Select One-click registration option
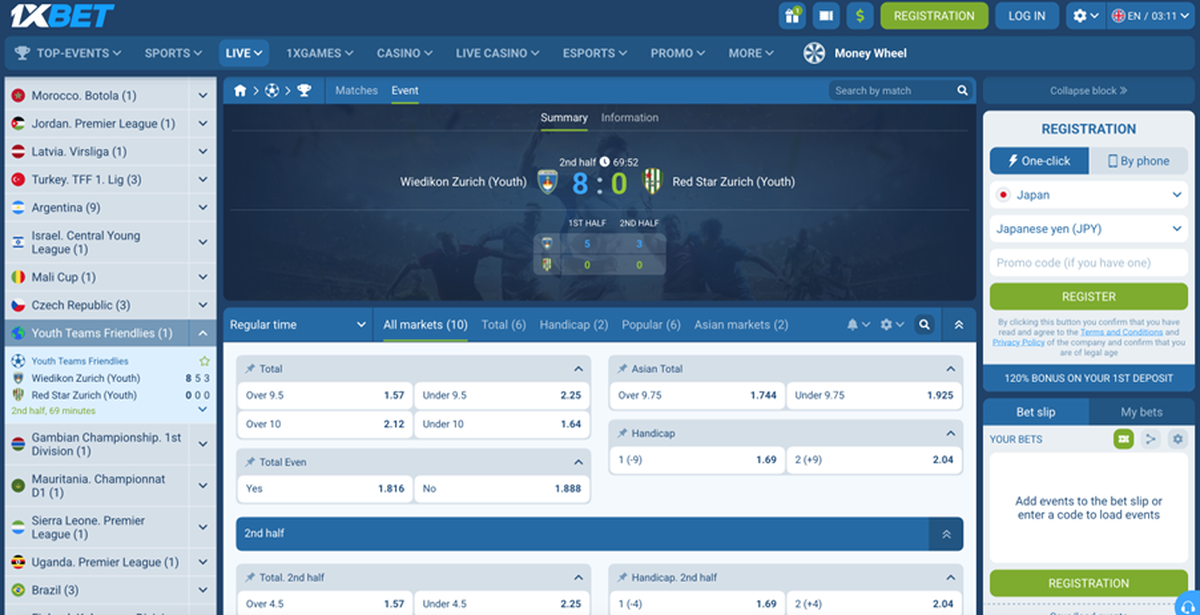 1039,161
